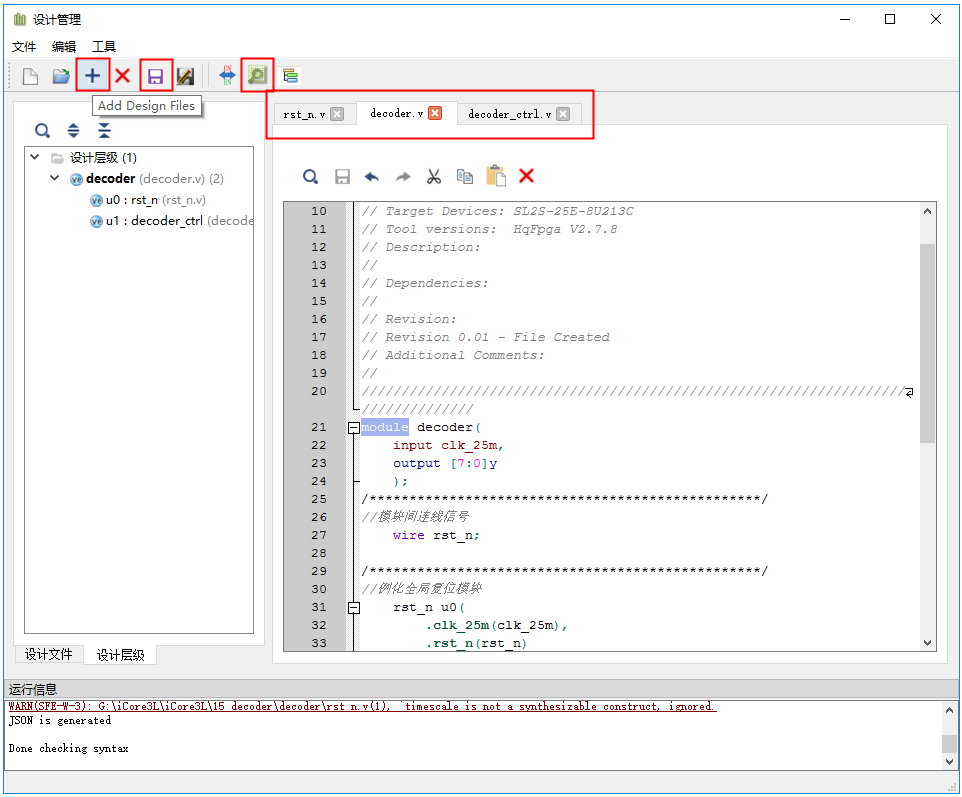The height and width of the screenshot is (797, 962).
Task: Close the rst_n.v tab
Action: [x=337, y=114]
